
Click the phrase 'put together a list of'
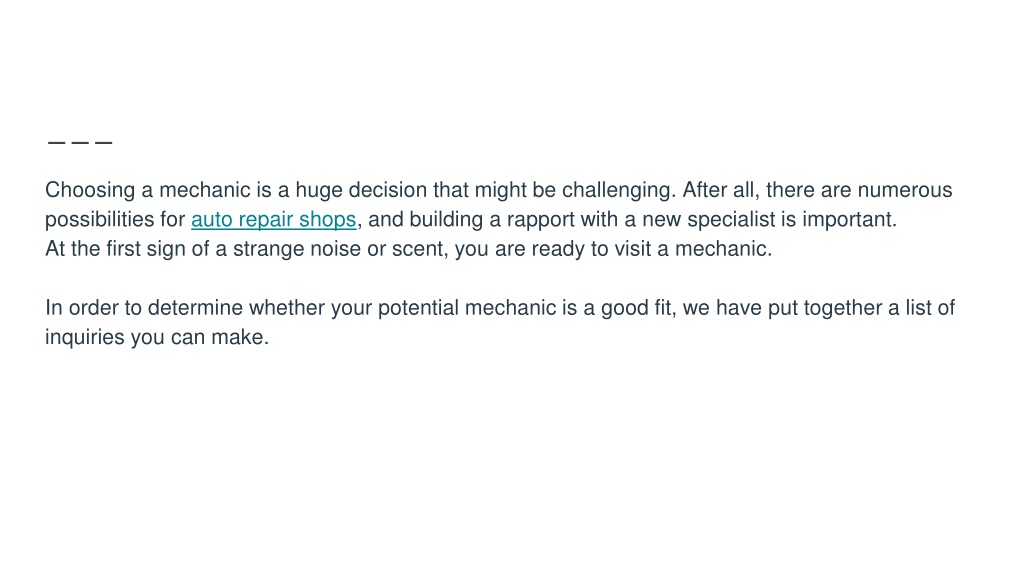(x=861, y=308)
